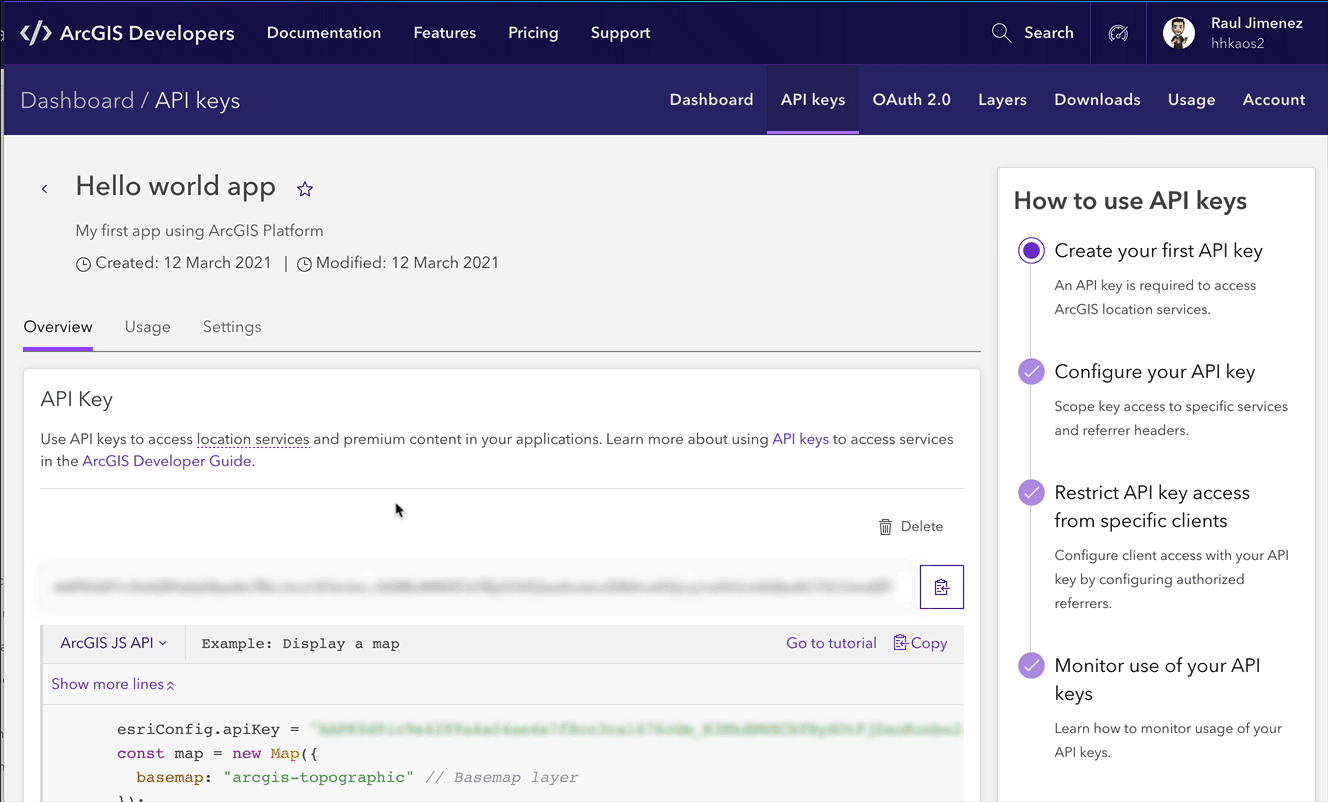Open the ArcGIS JS API dropdown
The height and width of the screenshot is (802, 1328).
(x=113, y=643)
